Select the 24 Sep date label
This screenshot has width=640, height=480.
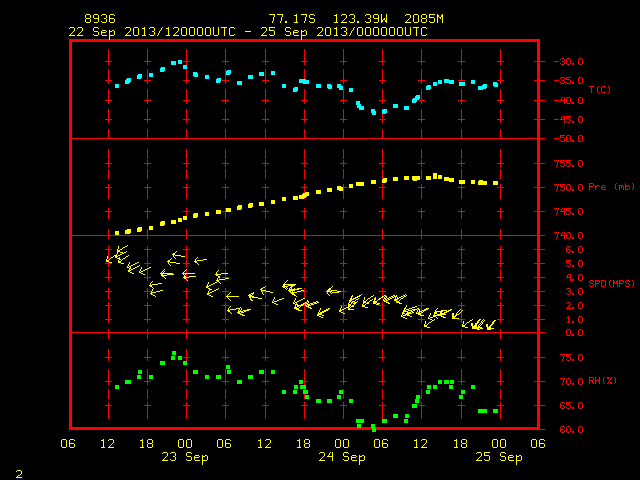pyautogui.click(x=342, y=457)
